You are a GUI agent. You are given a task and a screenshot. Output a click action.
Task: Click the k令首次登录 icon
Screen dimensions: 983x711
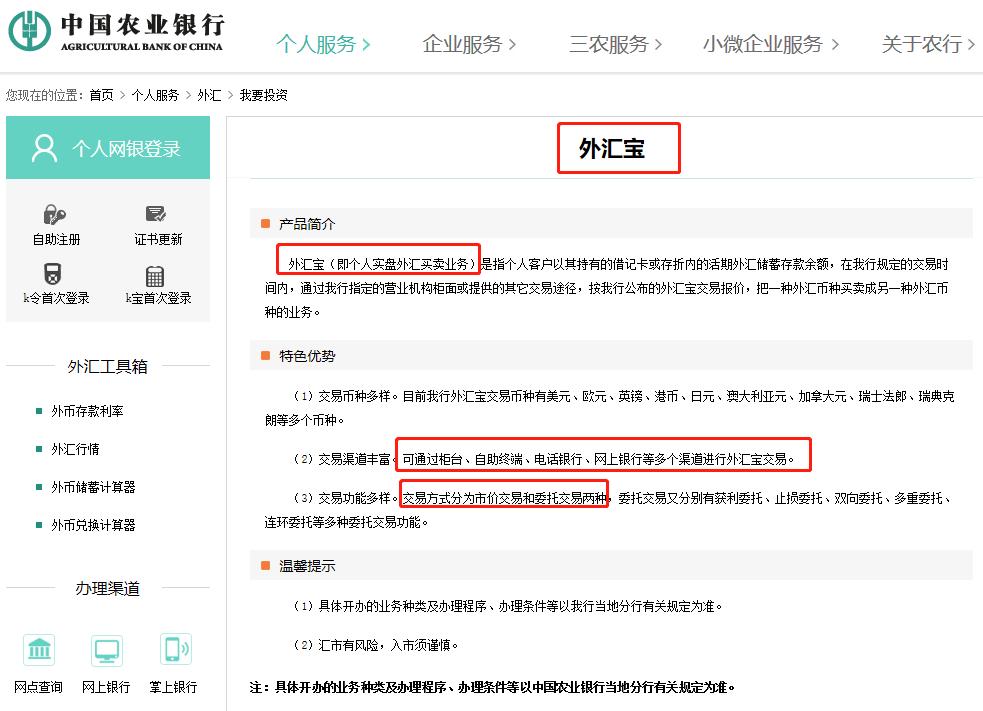coord(55,283)
